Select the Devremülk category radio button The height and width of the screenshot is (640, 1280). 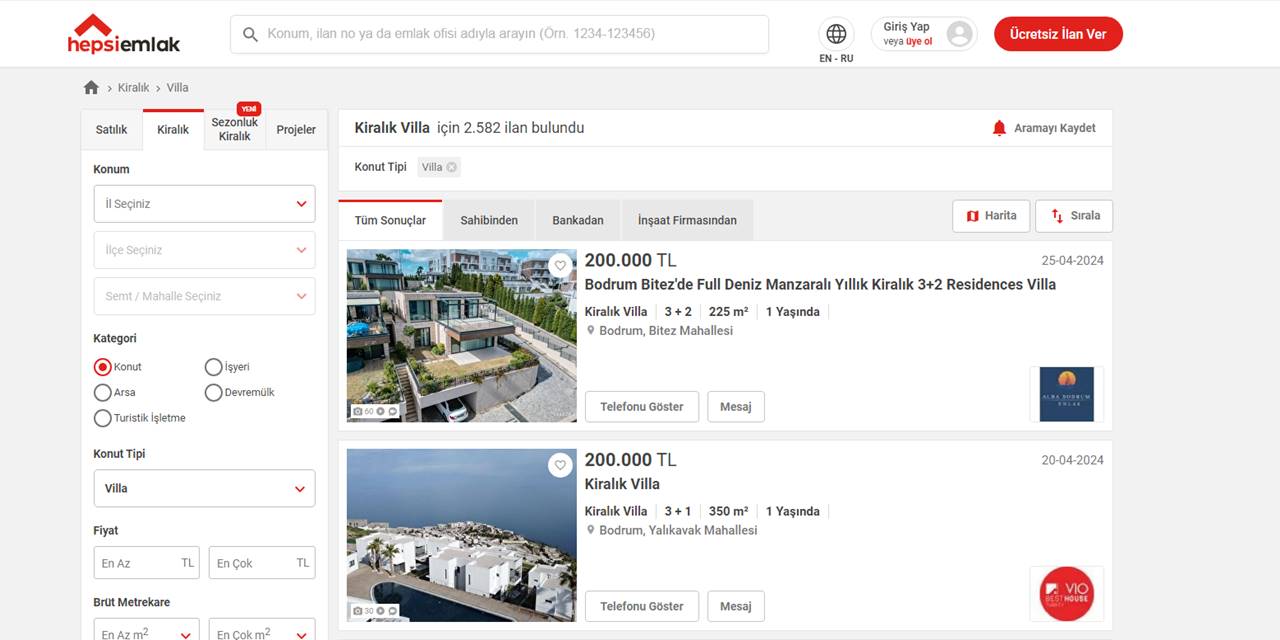click(x=213, y=393)
